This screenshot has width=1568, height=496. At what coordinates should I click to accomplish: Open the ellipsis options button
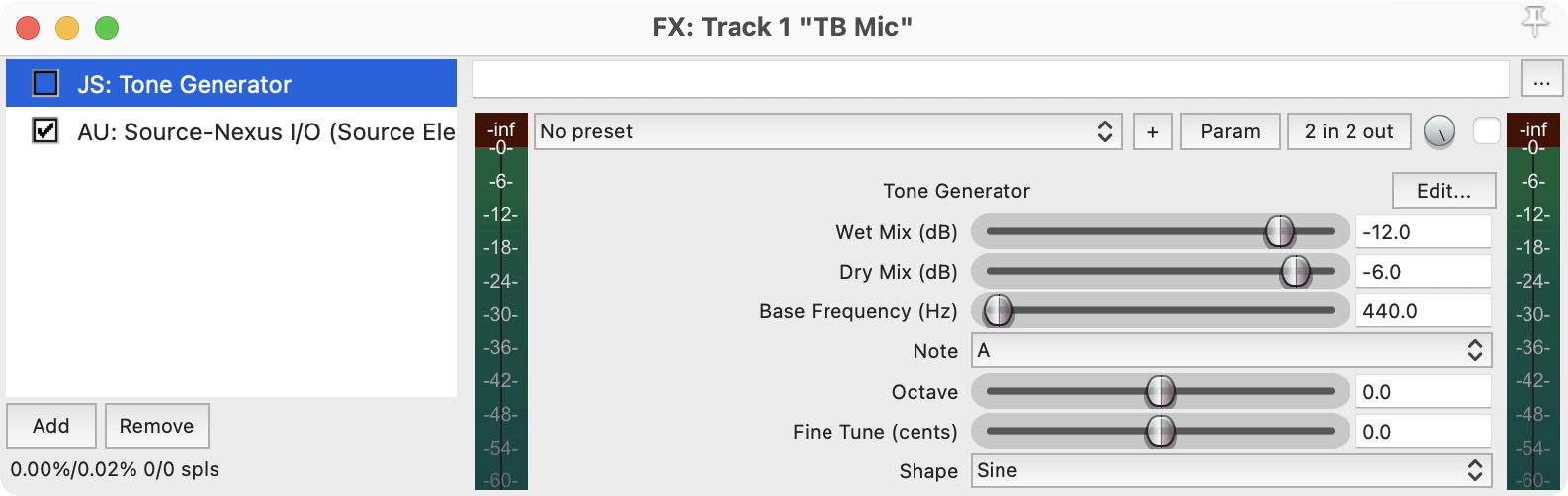[1540, 81]
